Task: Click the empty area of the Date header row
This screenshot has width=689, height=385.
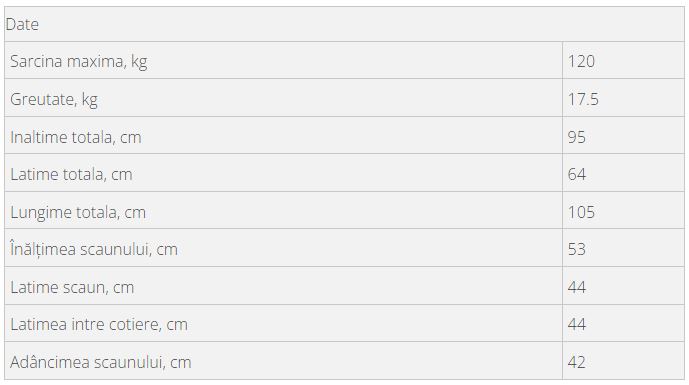Action: pos(360,25)
